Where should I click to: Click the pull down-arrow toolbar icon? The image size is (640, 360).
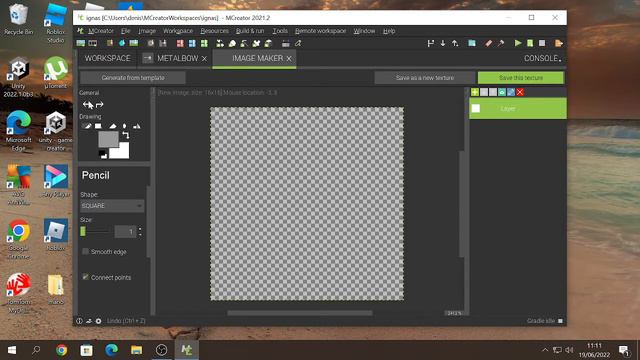point(443,43)
